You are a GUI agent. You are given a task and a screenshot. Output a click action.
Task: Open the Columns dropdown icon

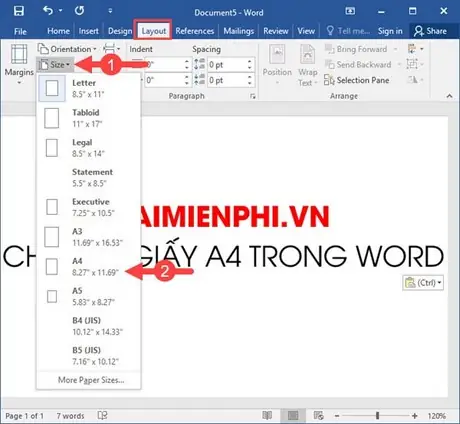[111, 49]
